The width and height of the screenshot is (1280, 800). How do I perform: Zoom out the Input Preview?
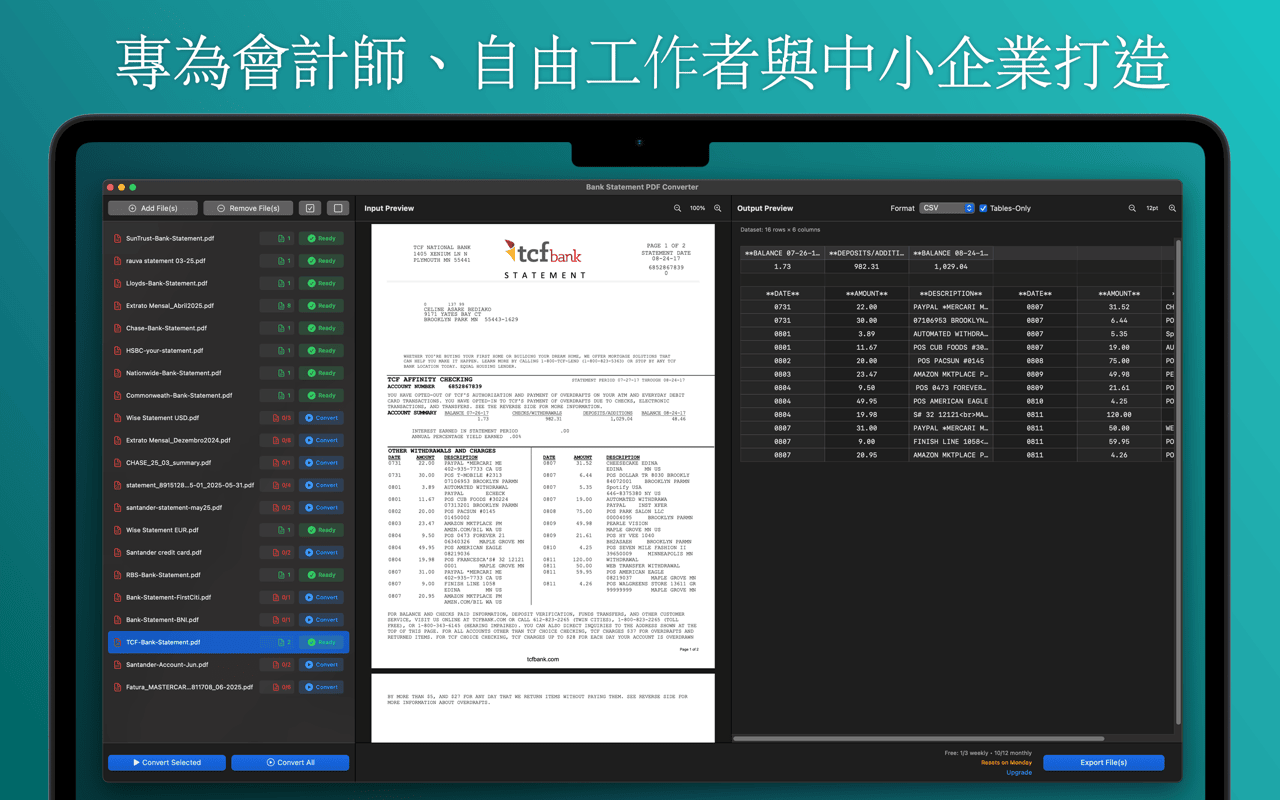click(x=677, y=208)
